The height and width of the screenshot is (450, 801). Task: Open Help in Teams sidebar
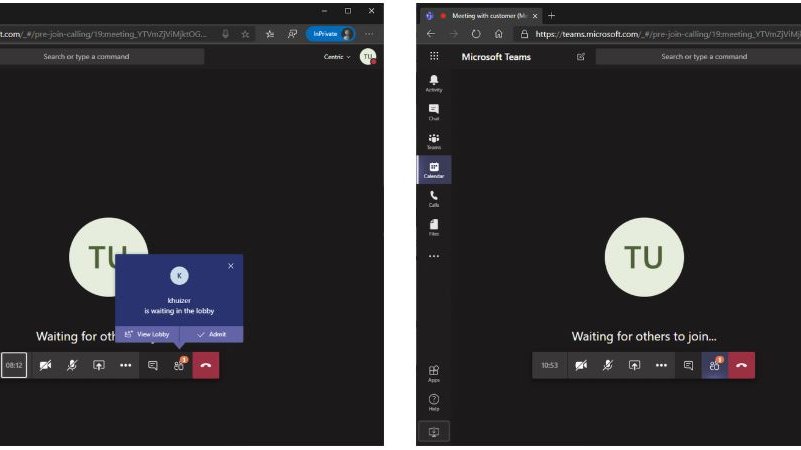click(434, 402)
